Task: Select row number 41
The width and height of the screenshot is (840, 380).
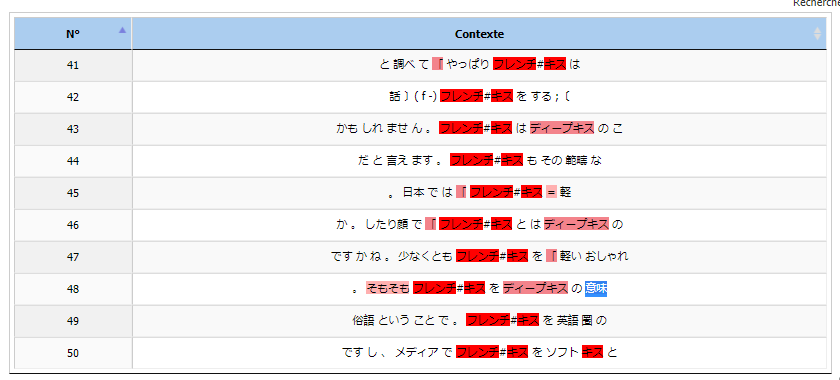Action: click(x=73, y=65)
